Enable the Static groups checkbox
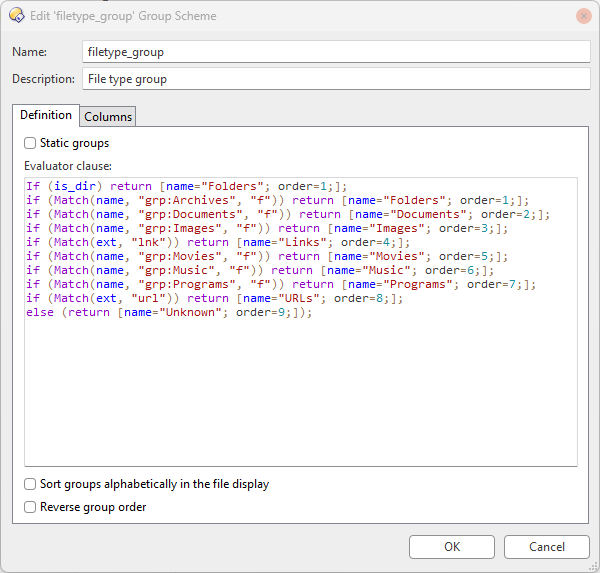 [30, 143]
